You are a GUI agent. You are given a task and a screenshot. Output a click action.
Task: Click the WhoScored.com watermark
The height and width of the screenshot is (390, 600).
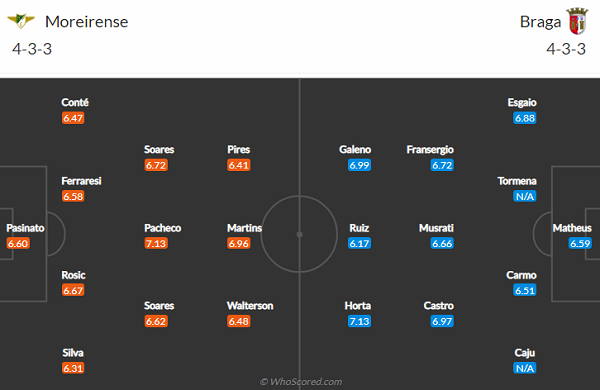(301, 382)
